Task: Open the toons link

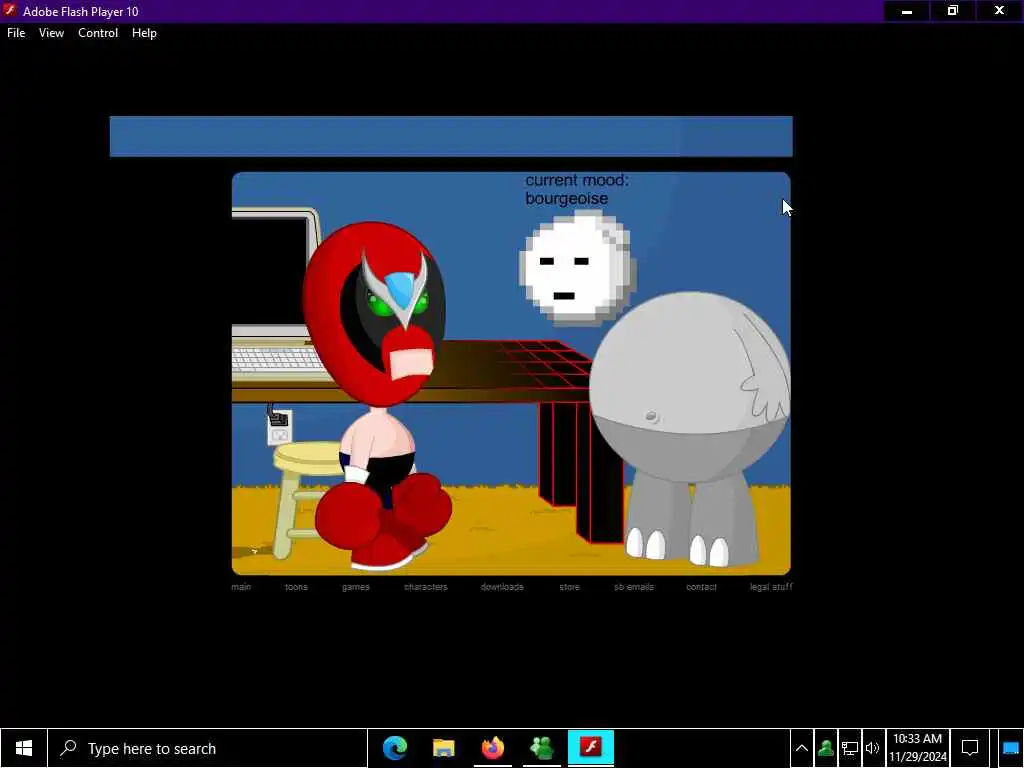Action: pos(296,586)
